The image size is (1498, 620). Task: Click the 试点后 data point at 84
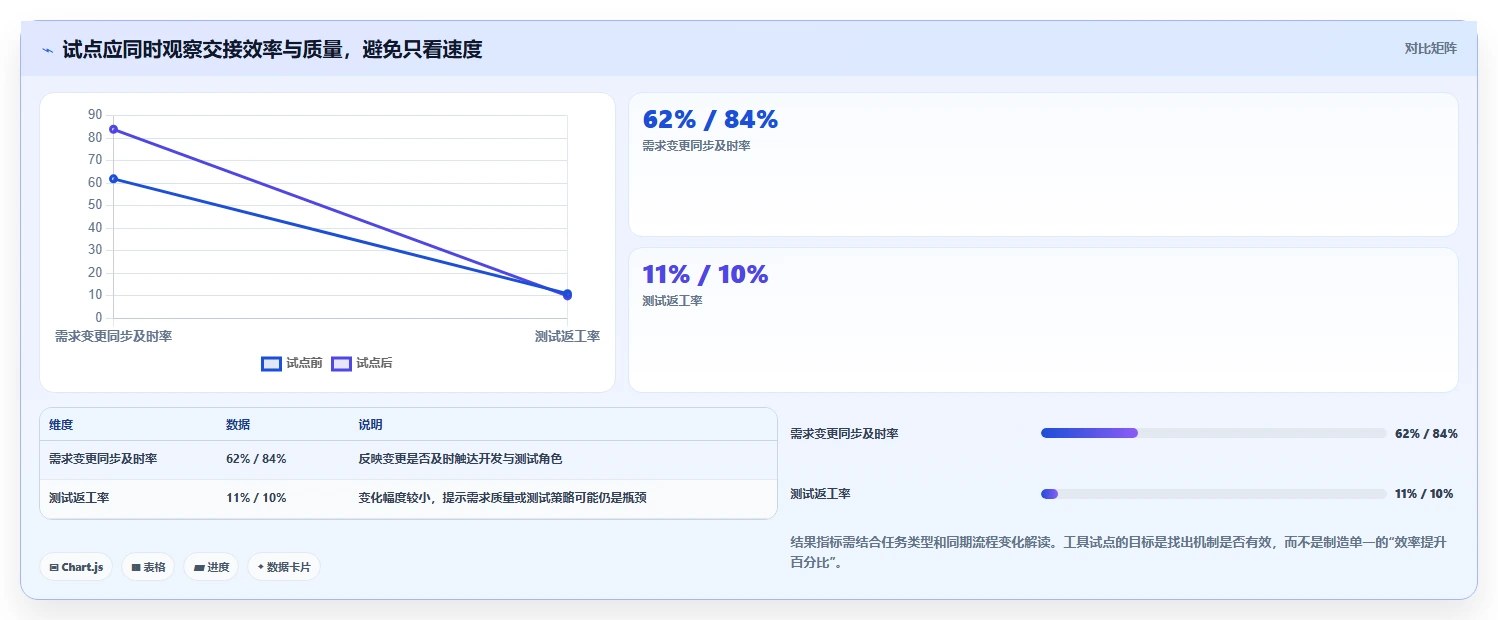(x=113, y=129)
